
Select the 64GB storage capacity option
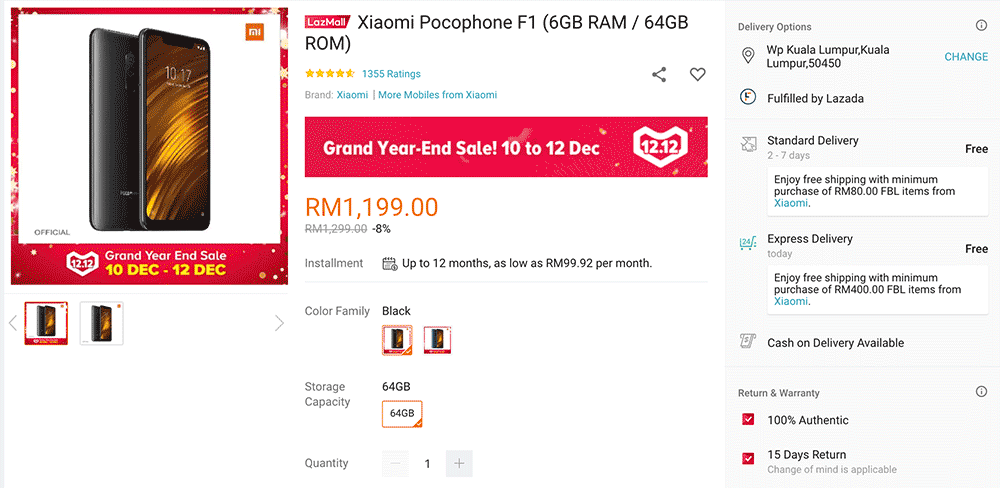(402, 413)
